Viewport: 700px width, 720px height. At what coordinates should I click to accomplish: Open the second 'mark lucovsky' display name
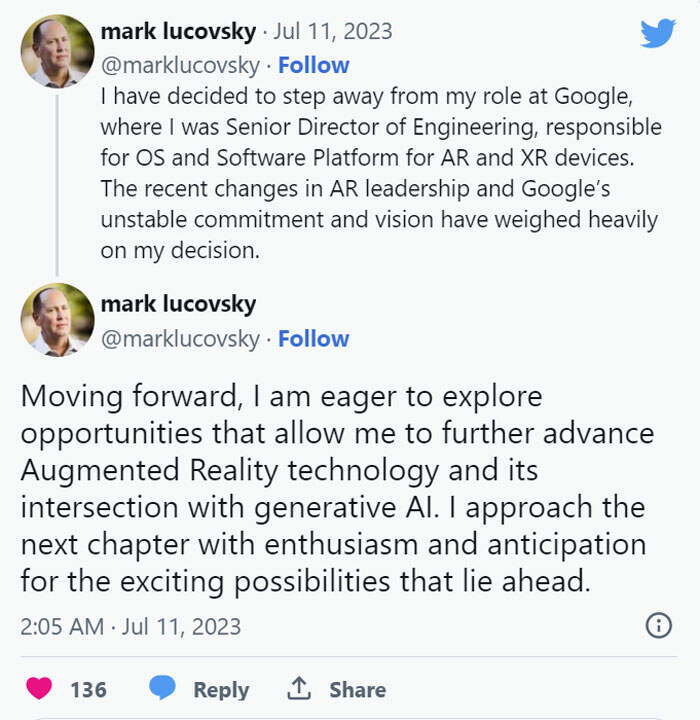tap(178, 304)
